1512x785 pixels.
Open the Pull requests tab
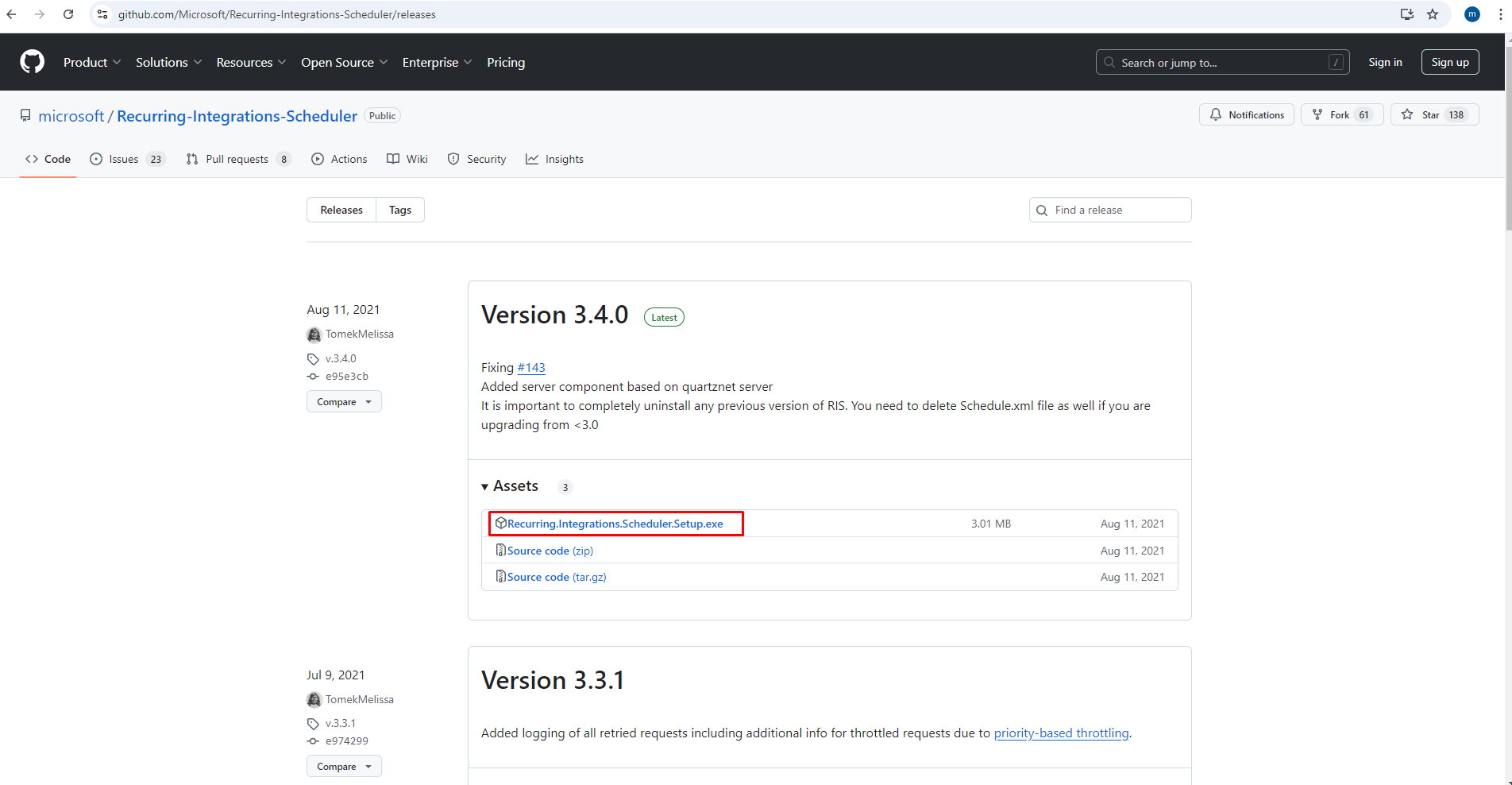tap(238, 159)
